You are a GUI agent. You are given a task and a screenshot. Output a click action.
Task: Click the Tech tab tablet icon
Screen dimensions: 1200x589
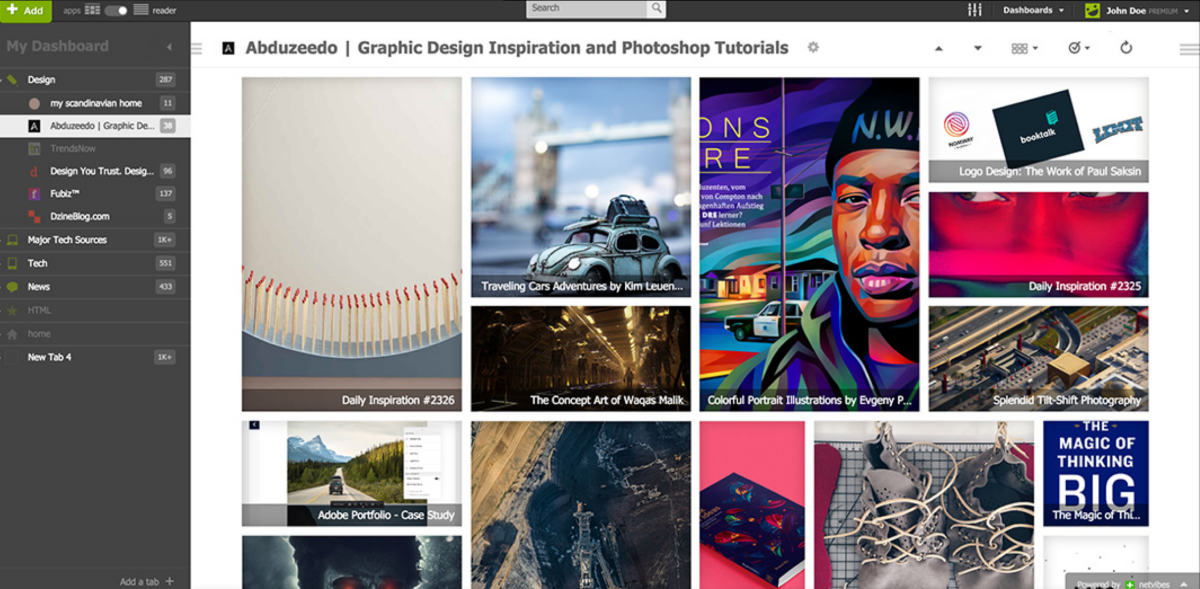click(12, 263)
